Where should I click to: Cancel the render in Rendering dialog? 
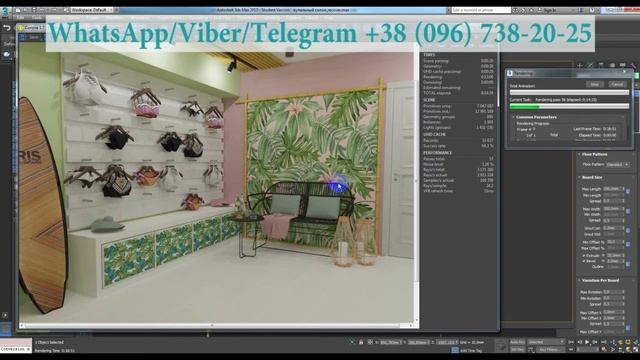(617, 84)
